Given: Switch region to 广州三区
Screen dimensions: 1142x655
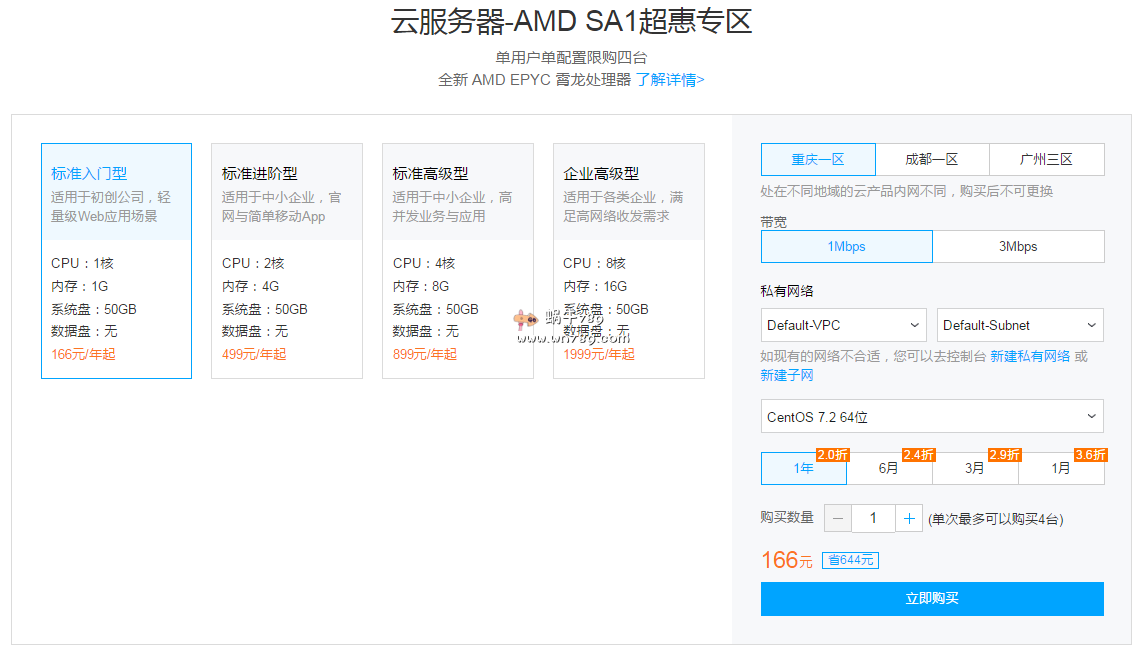Looking at the screenshot, I should (x=1046, y=160).
